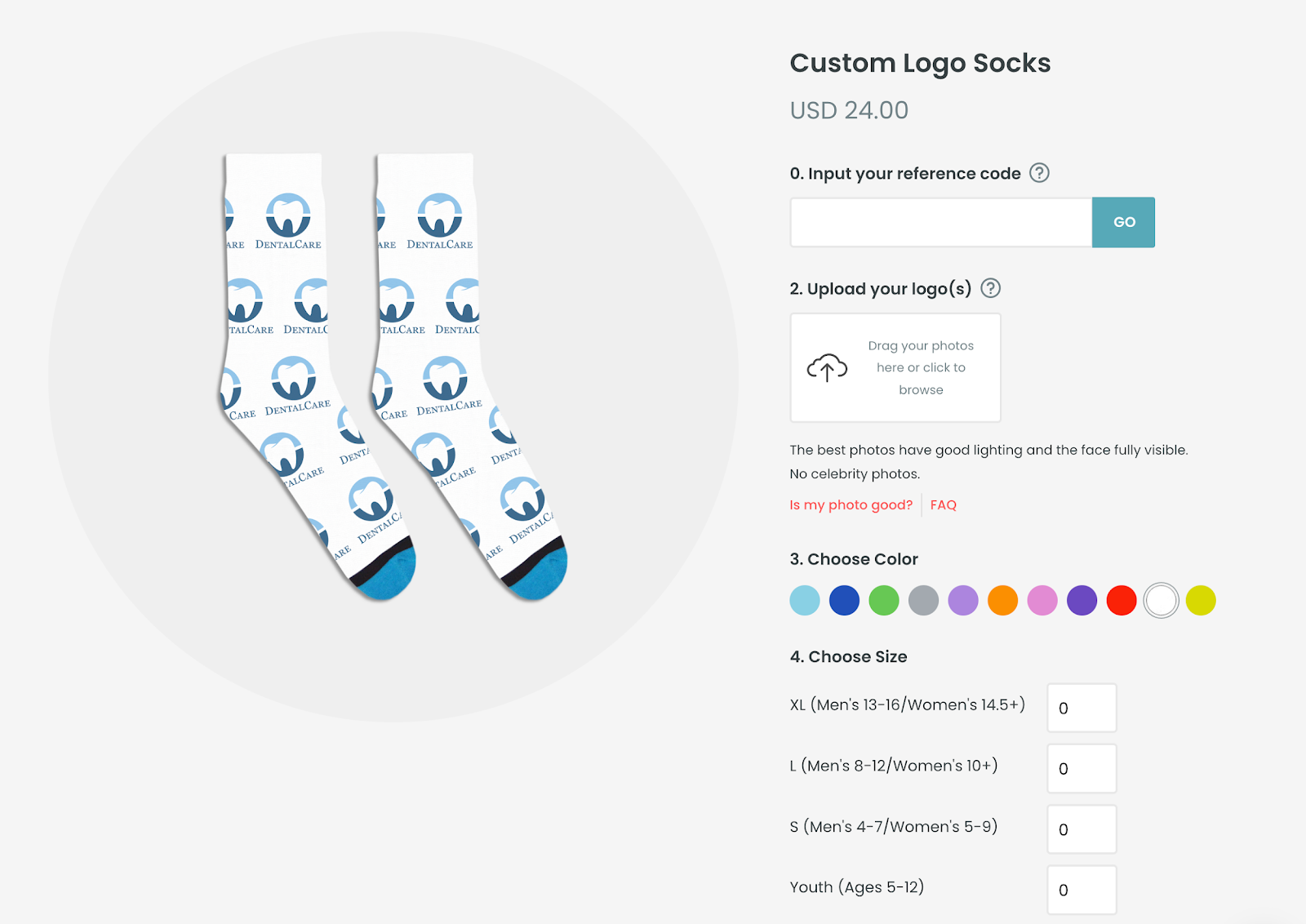This screenshot has width=1306, height=924.
Task: Select the pink sock color
Action: 1042,600
